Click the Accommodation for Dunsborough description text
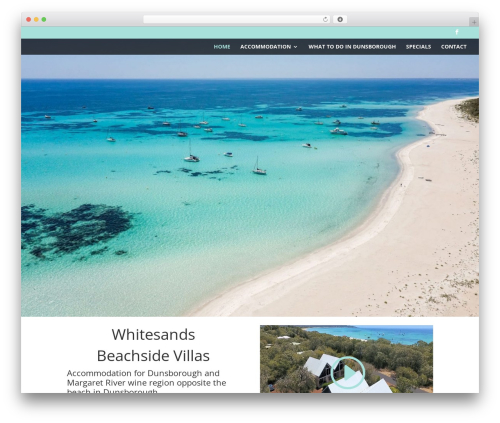 click(146, 381)
